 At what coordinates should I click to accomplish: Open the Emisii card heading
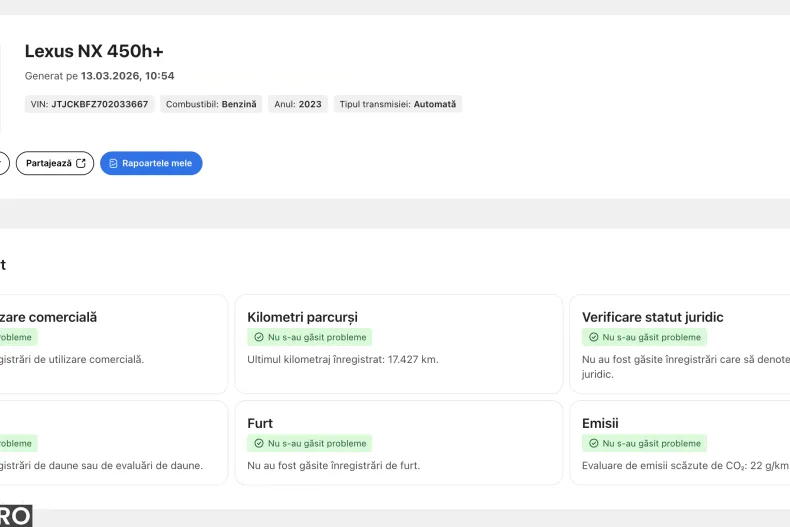pos(600,423)
